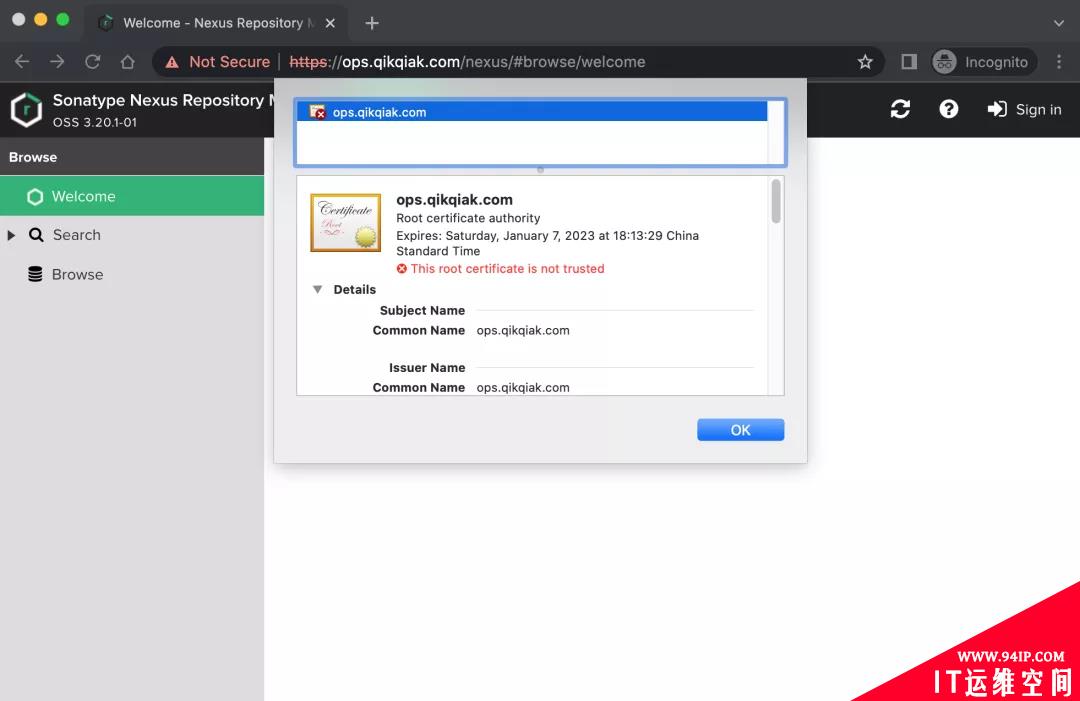Viewport: 1080px width, 701px height.
Task: Open Nexus help question mark icon
Action: [948, 109]
